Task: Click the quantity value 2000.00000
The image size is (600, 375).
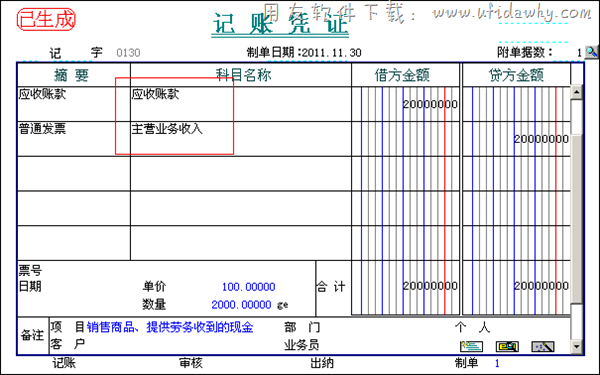Action: (241, 305)
